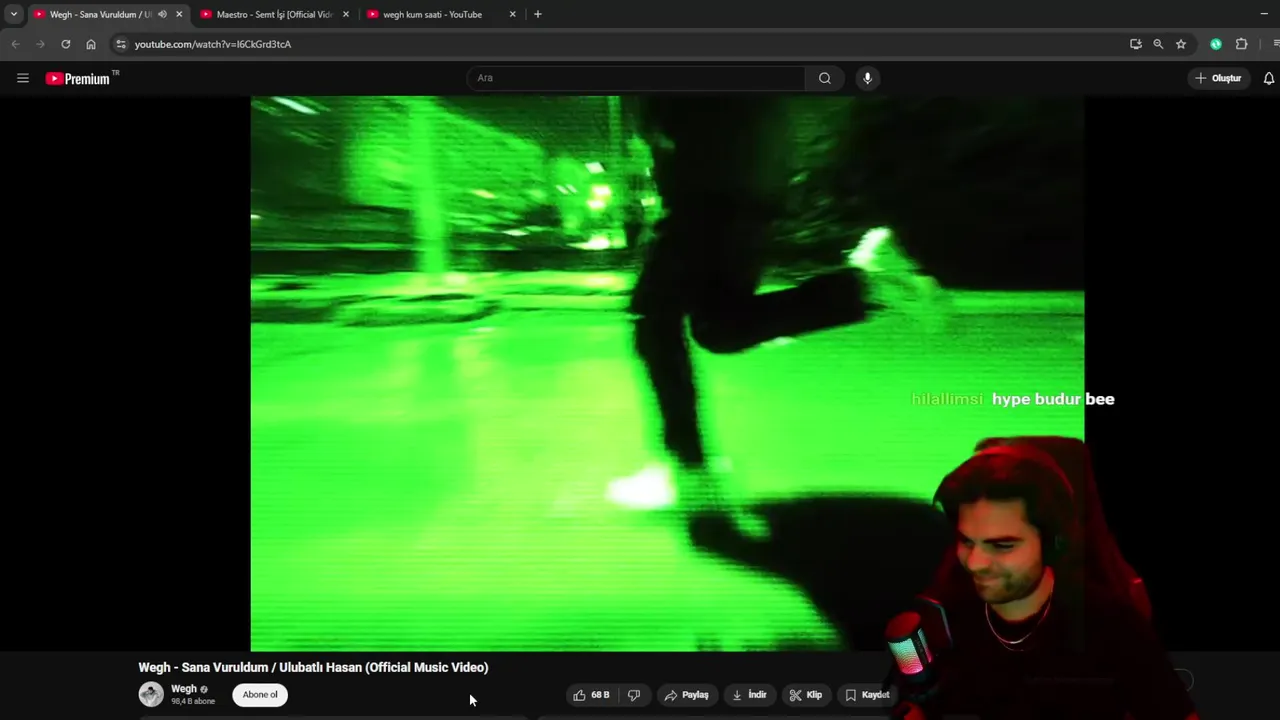Focus the Ara search field
The image size is (1280, 720).
(635, 78)
